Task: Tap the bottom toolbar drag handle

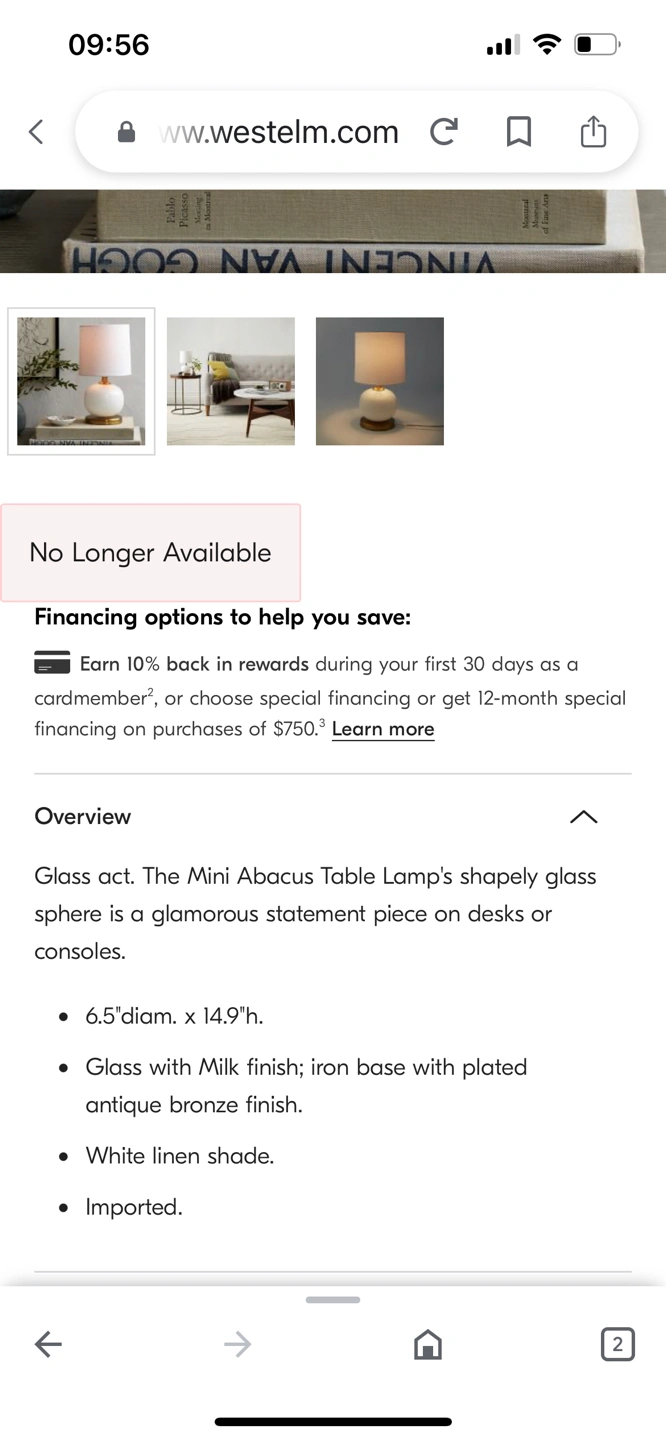Action: (x=333, y=1300)
